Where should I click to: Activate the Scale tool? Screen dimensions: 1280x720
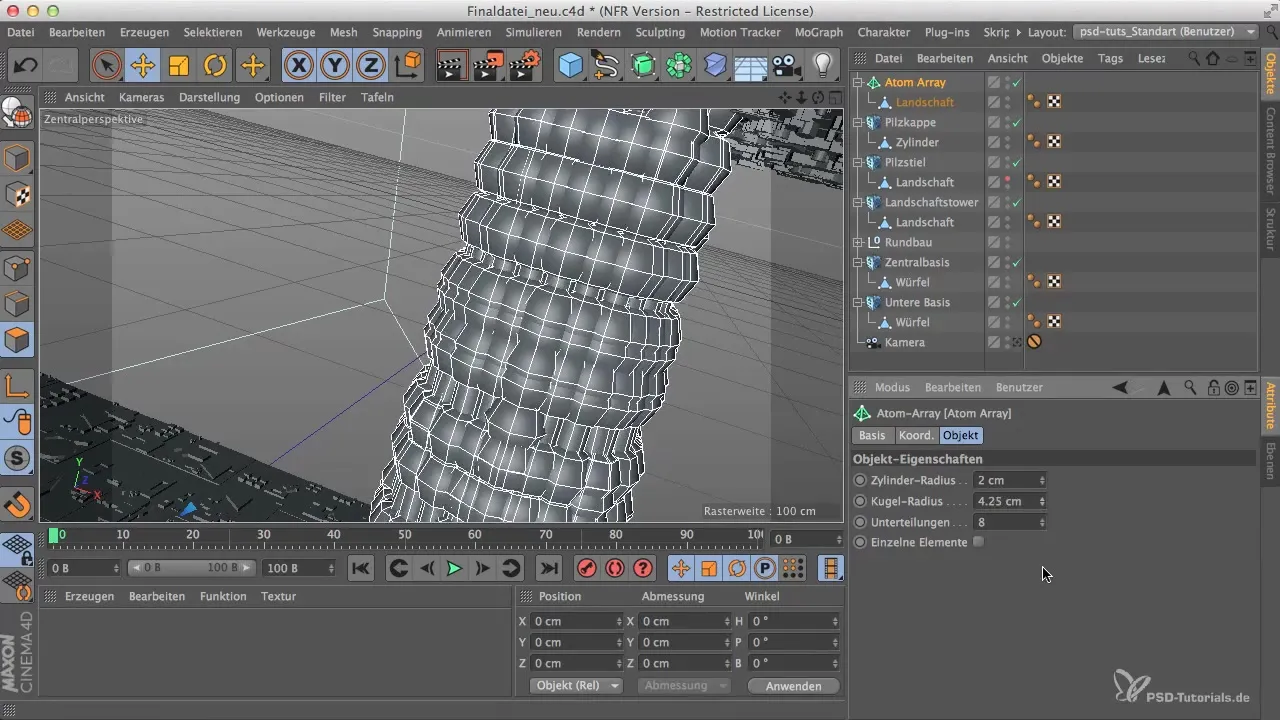pyautogui.click(x=179, y=66)
